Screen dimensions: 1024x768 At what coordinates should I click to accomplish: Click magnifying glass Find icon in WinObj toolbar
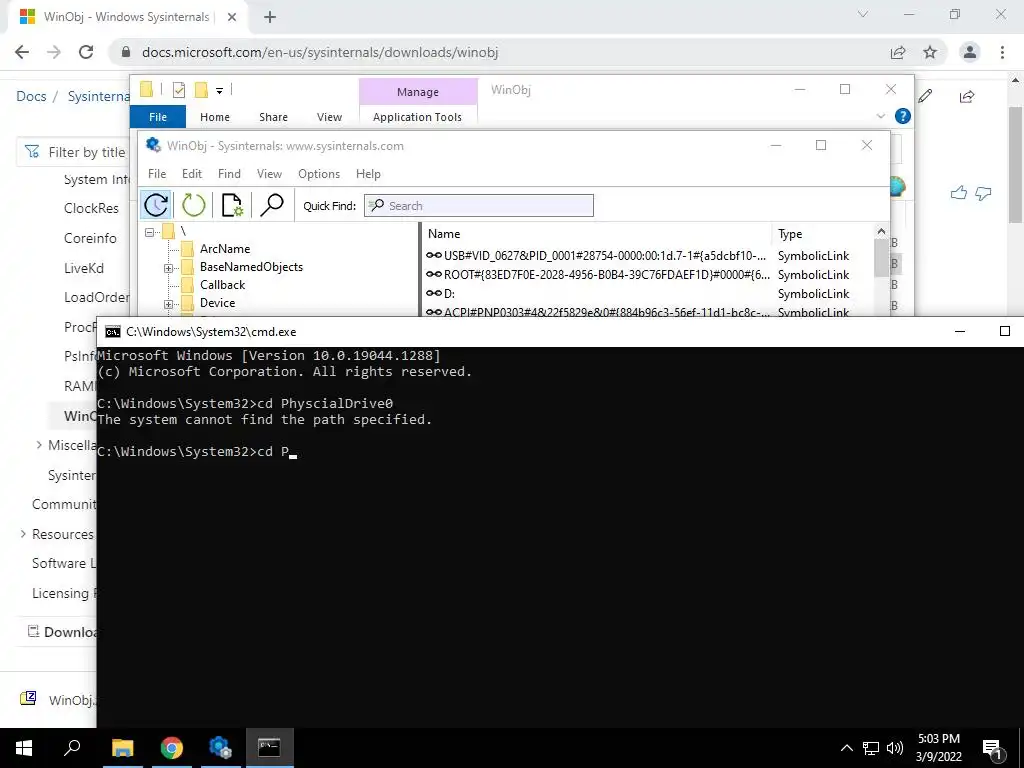[272, 205]
